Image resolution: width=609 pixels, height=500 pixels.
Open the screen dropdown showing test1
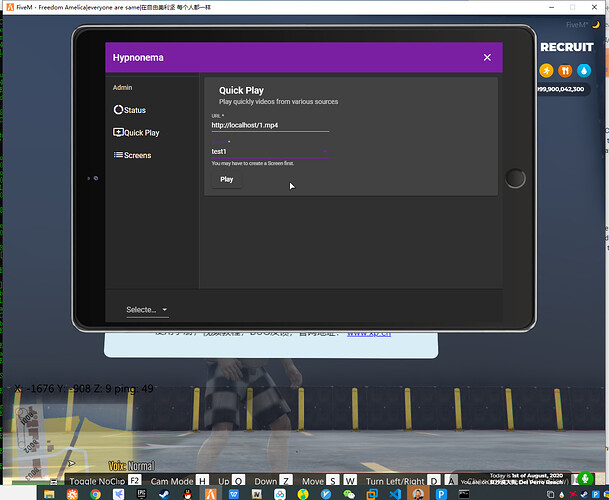click(270, 151)
